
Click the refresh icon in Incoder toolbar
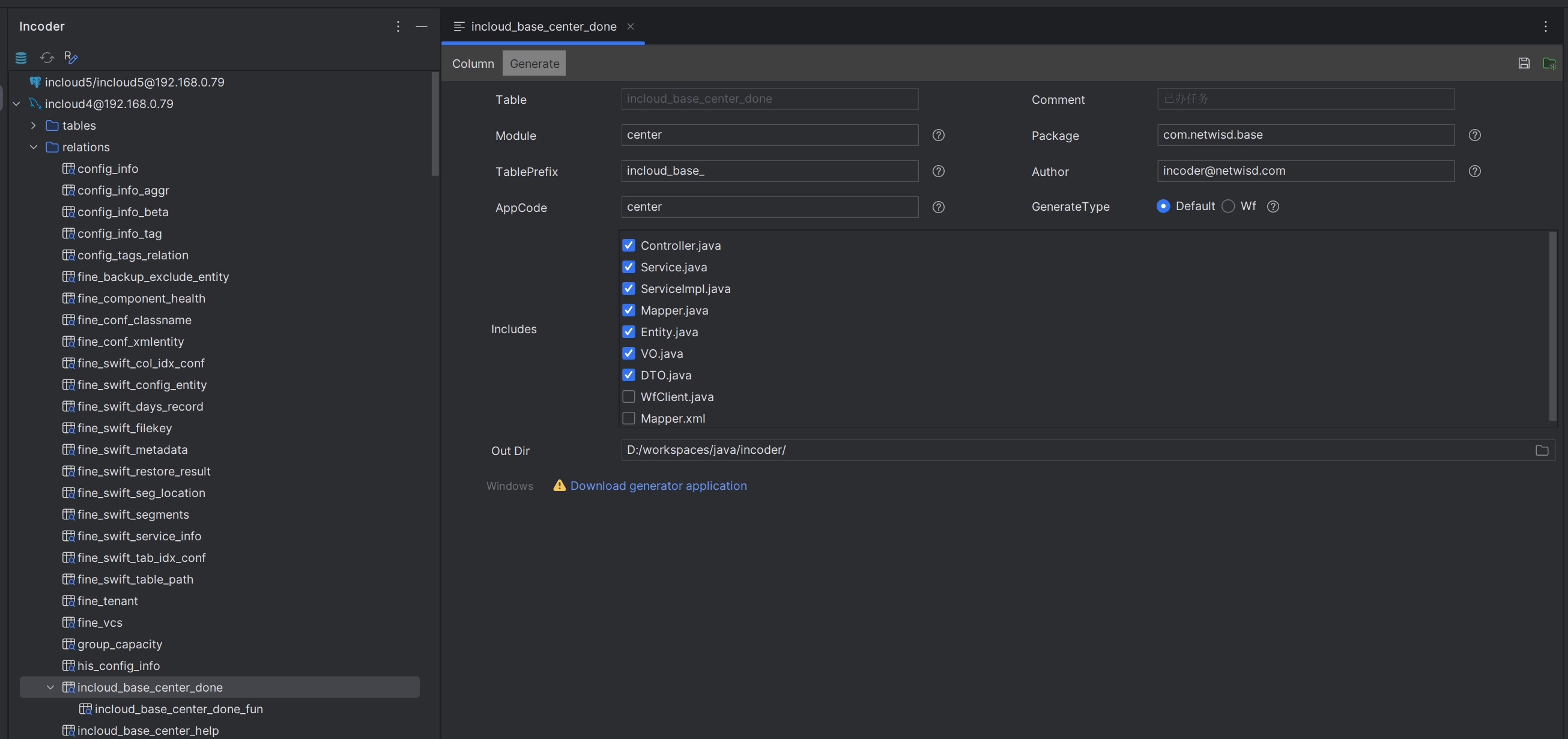47,58
